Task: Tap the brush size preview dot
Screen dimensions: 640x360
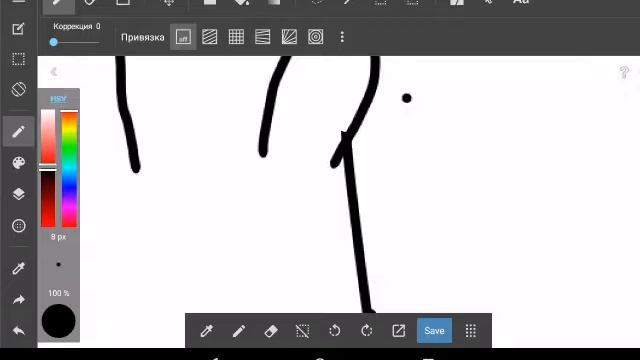Action: click(58, 264)
